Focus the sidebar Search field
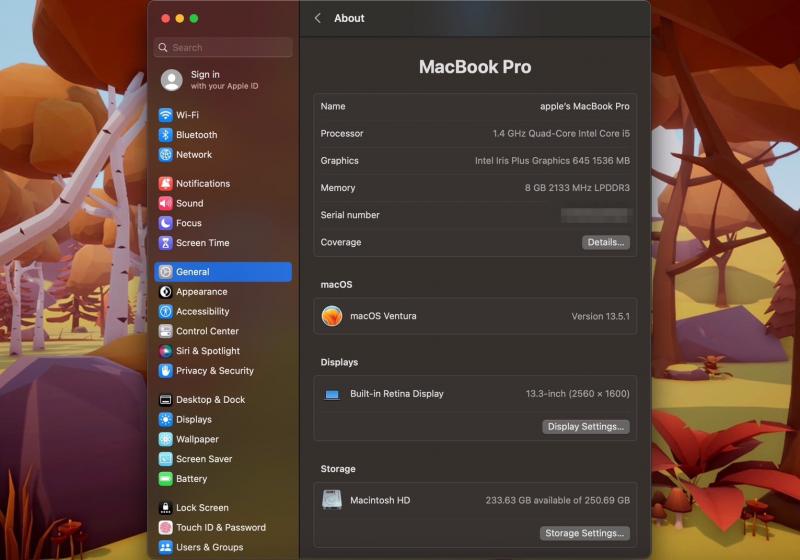The width and height of the screenshot is (800, 560). click(x=223, y=47)
